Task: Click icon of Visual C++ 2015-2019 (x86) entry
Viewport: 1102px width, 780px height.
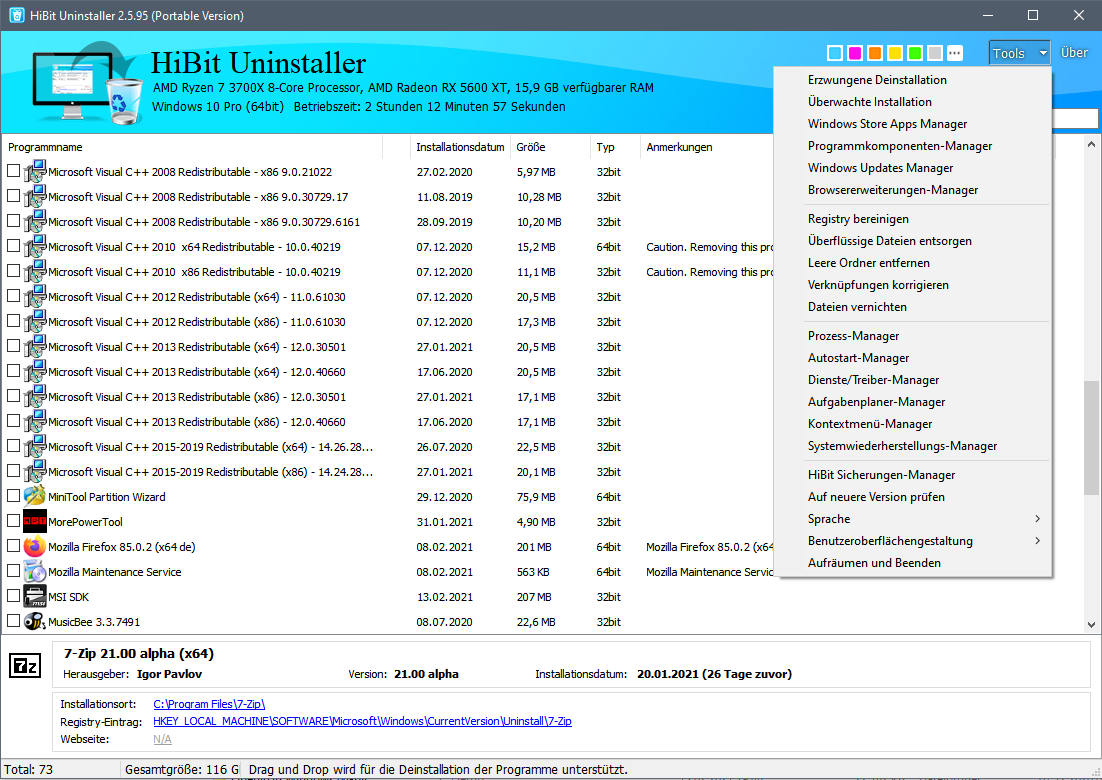Action: (34, 472)
